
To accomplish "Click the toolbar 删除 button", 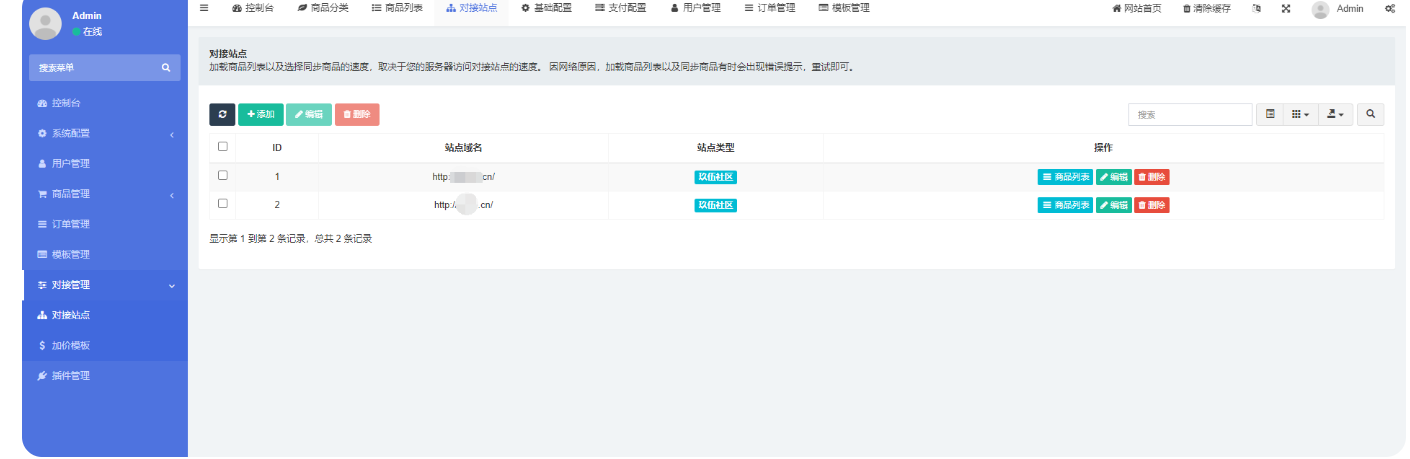I will pos(357,114).
